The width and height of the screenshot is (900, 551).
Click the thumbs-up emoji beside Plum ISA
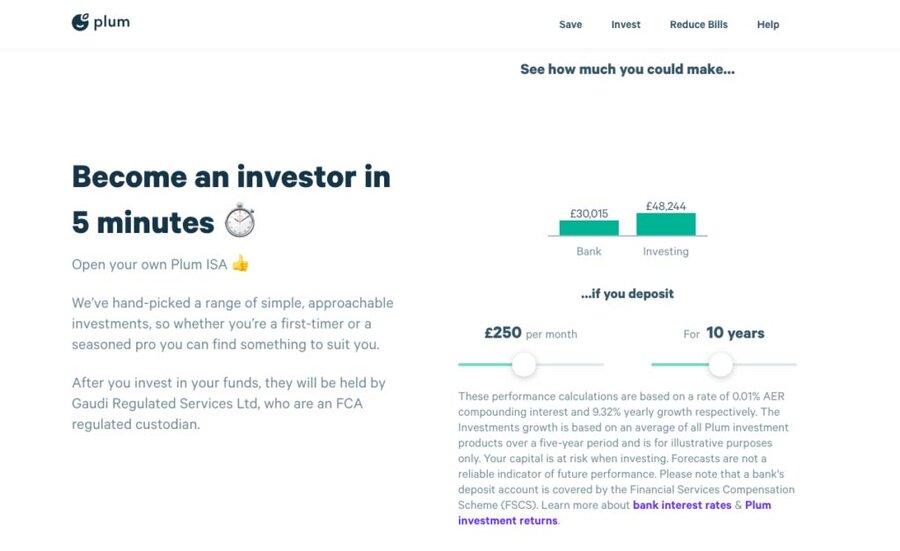[x=240, y=263]
